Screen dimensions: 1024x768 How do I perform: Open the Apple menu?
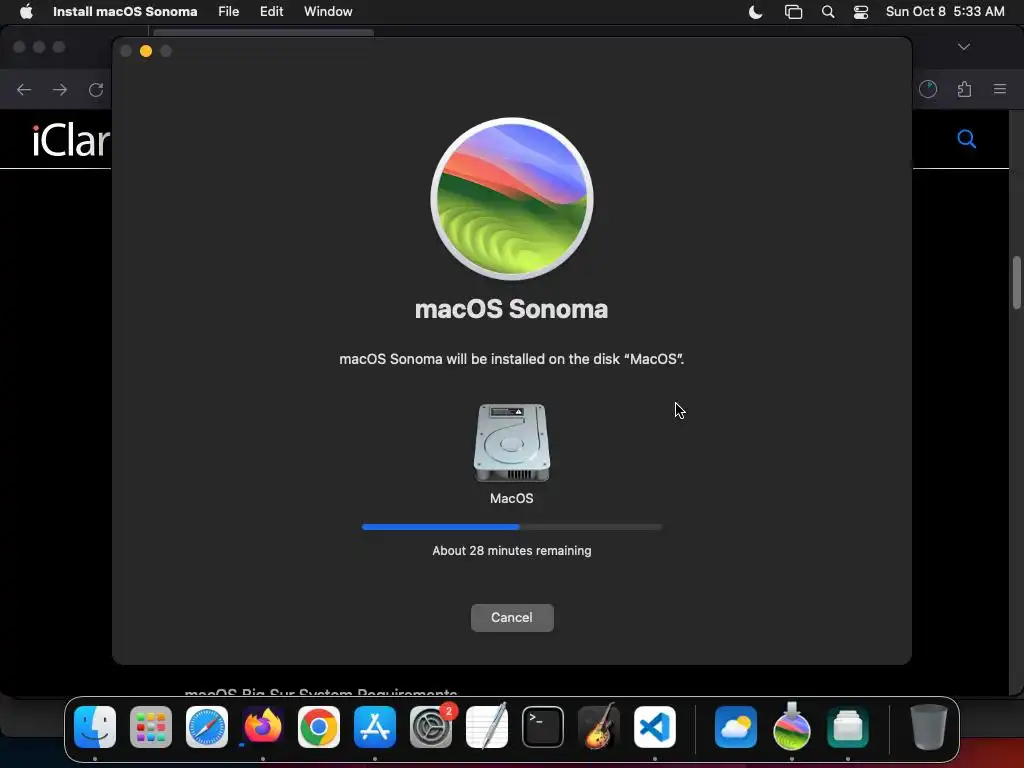click(x=26, y=11)
